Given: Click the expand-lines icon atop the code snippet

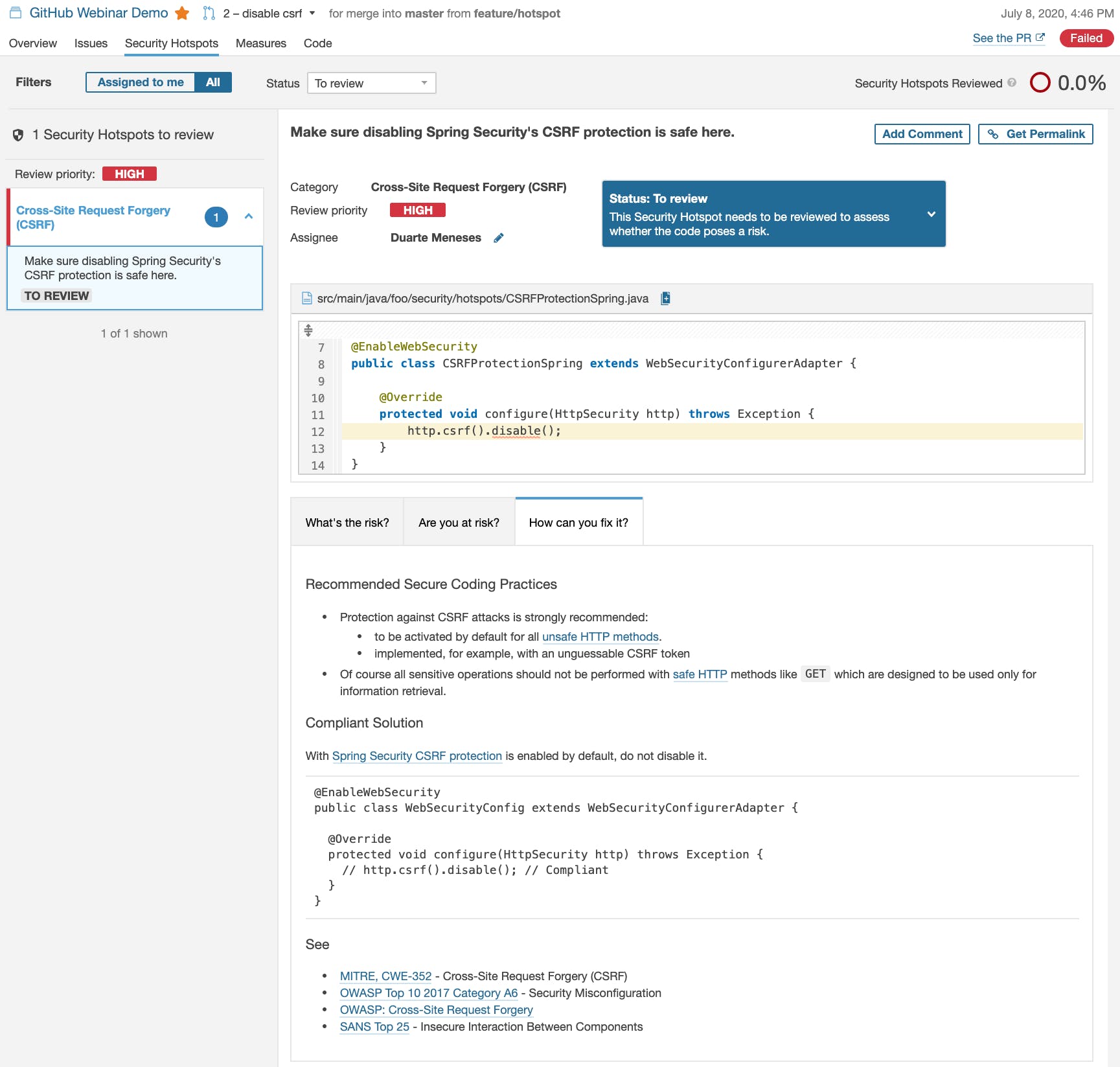Looking at the screenshot, I should (308, 330).
